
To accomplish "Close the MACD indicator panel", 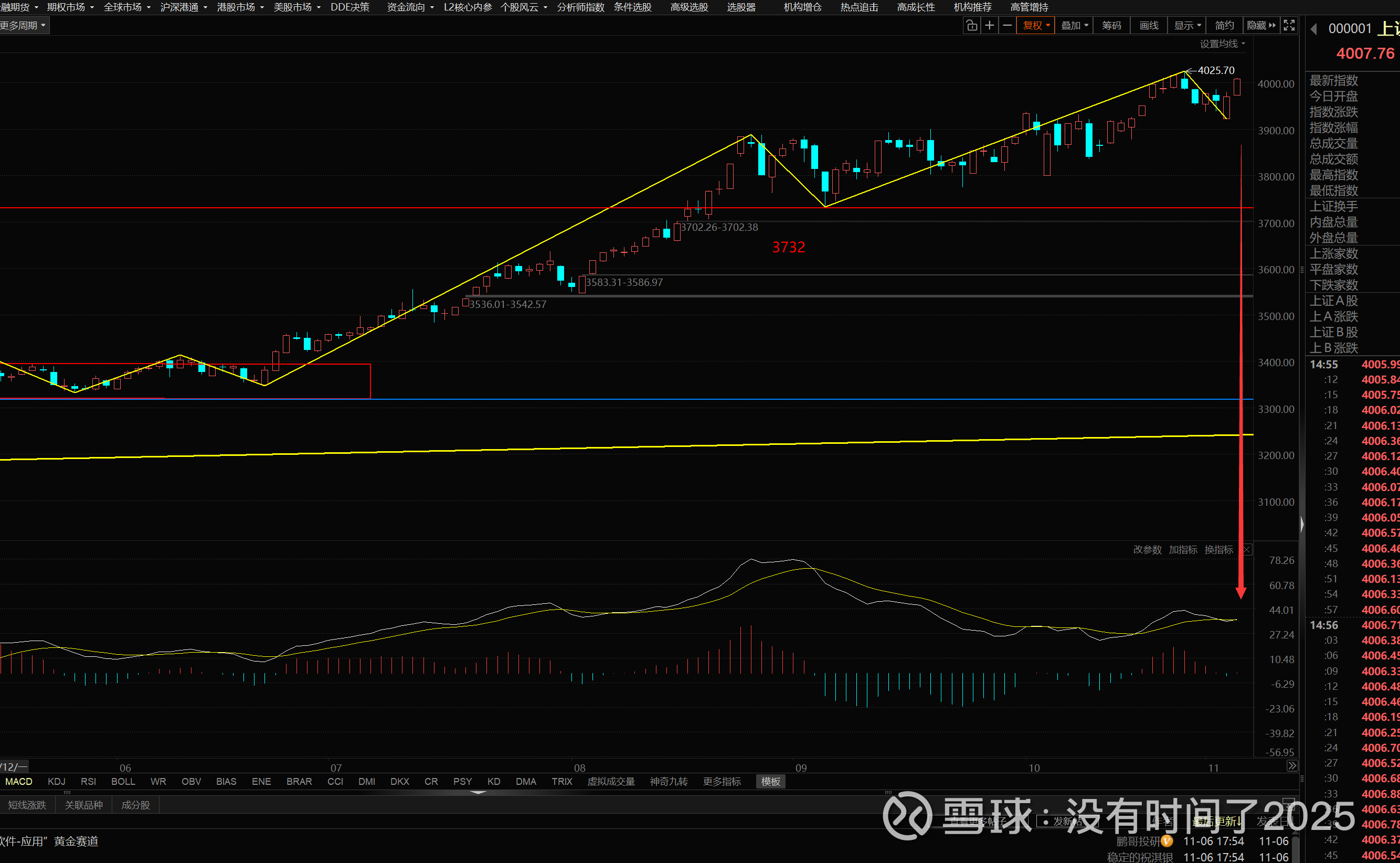I will point(1247,550).
